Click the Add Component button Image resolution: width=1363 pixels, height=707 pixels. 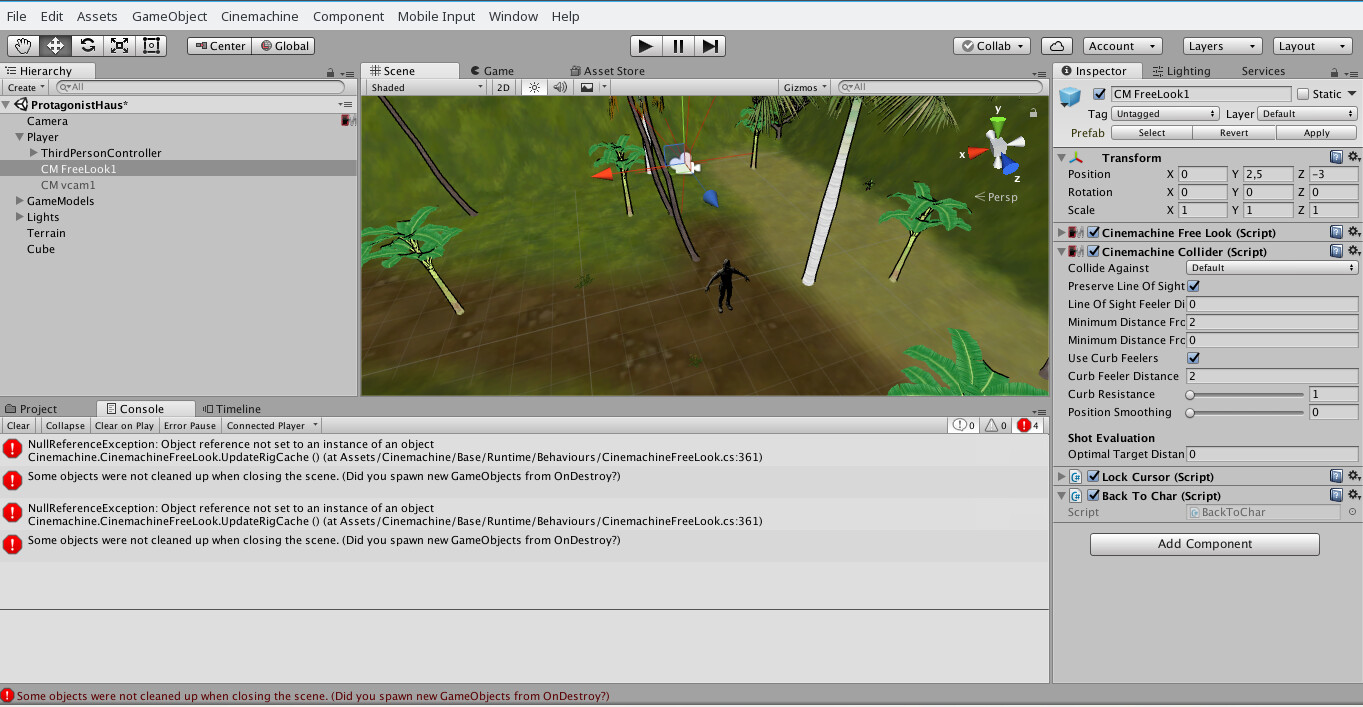coord(1204,544)
